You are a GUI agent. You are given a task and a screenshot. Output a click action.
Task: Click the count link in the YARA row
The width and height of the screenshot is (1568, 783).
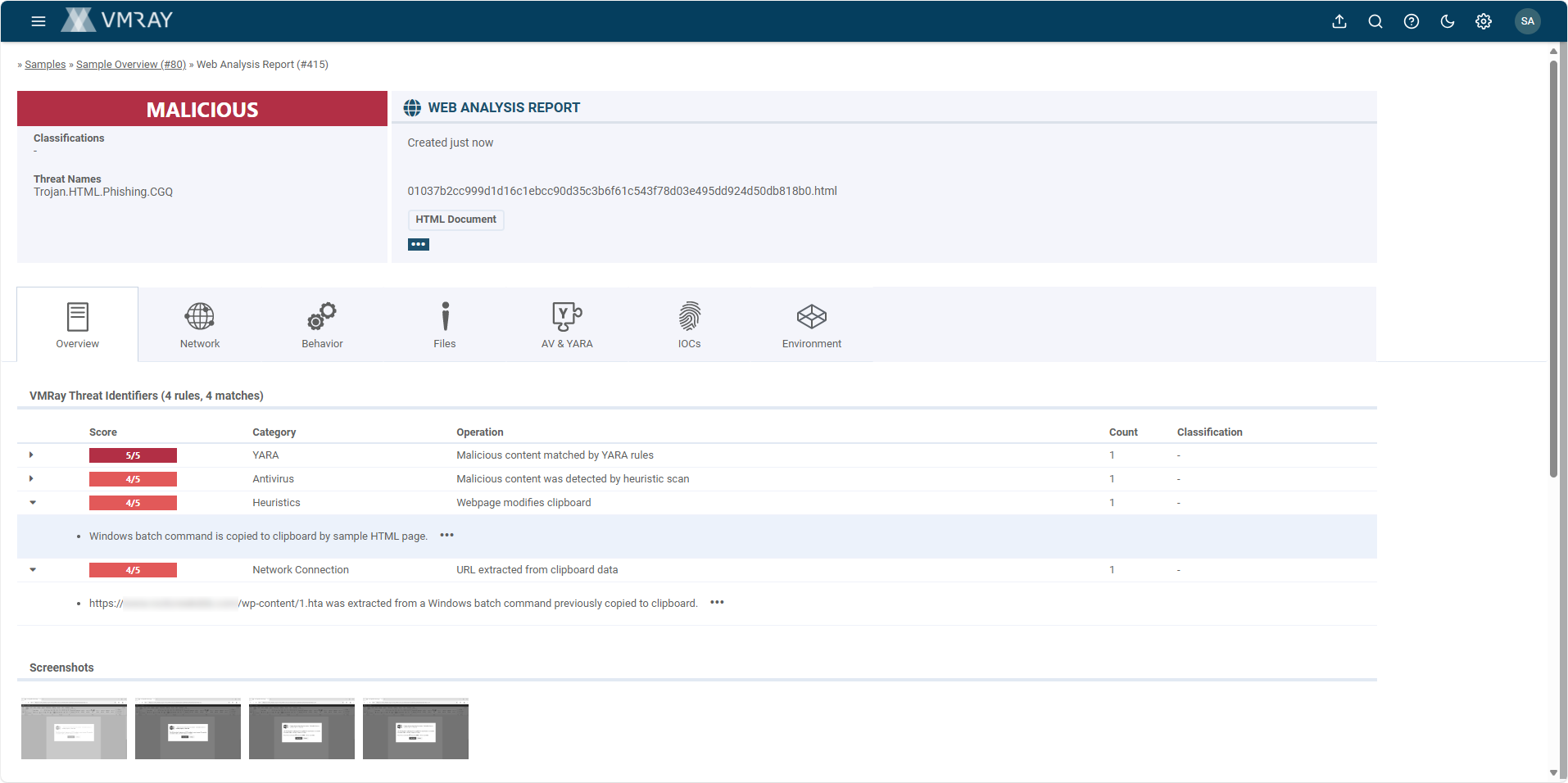(1112, 455)
